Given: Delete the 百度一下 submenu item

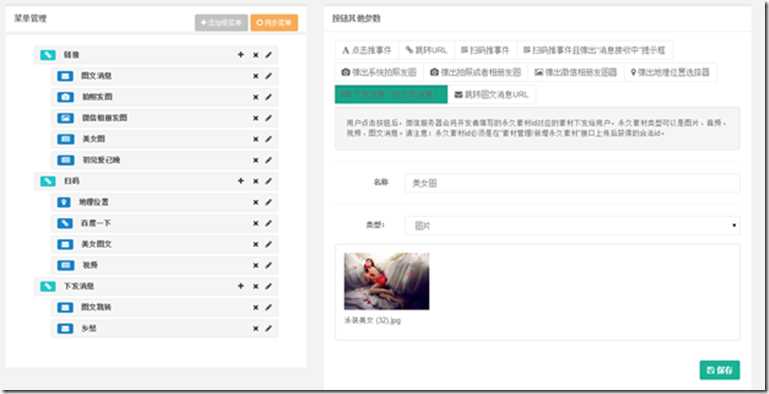Looking at the screenshot, I should tap(256, 224).
